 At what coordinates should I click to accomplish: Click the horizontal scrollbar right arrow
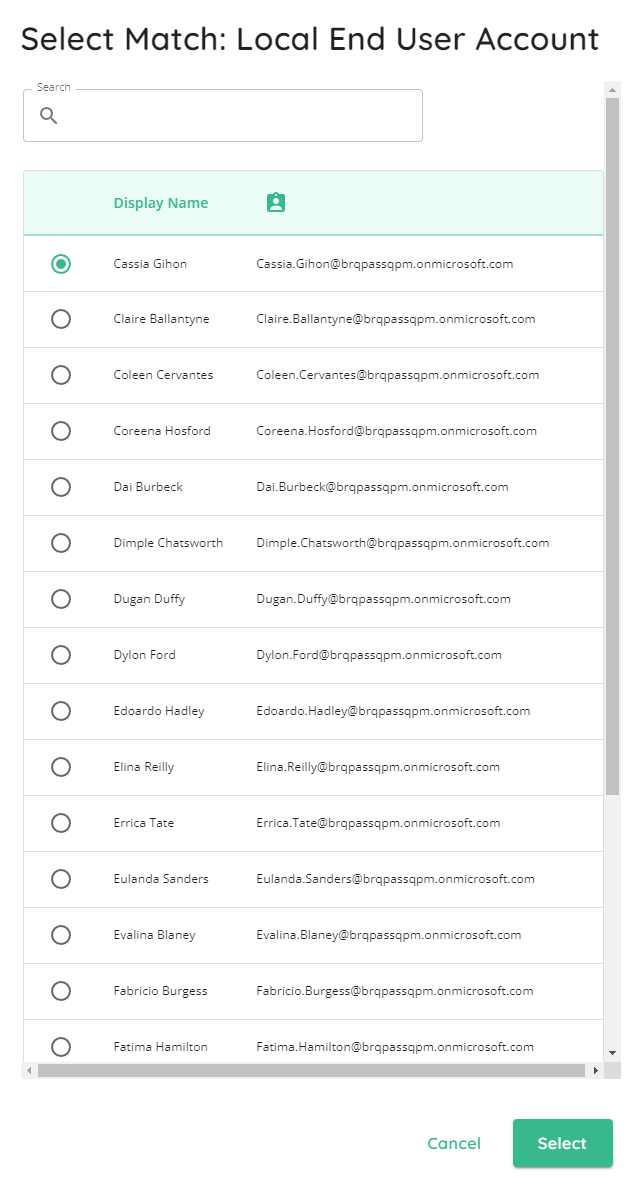[596, 1070]
